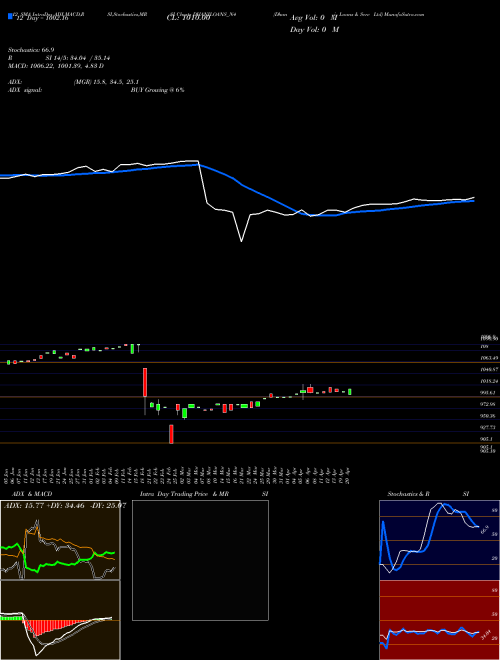Select the 'ADX signal:' label
The width and height of the screenshot is (500, 660).
coord(25,90)
